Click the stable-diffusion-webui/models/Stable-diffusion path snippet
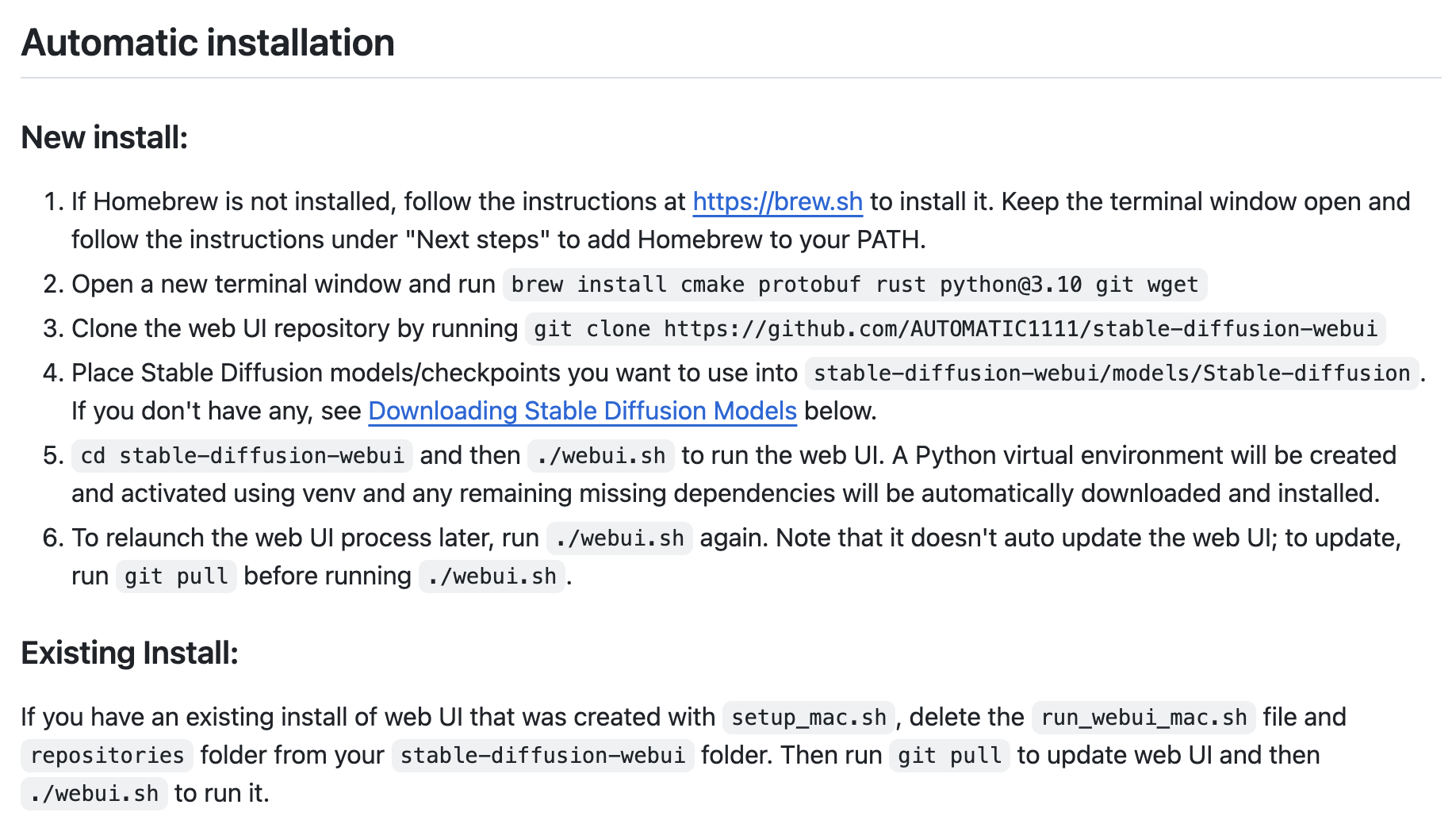This screenshot has width=1456, height=839. click(1111, 374)
